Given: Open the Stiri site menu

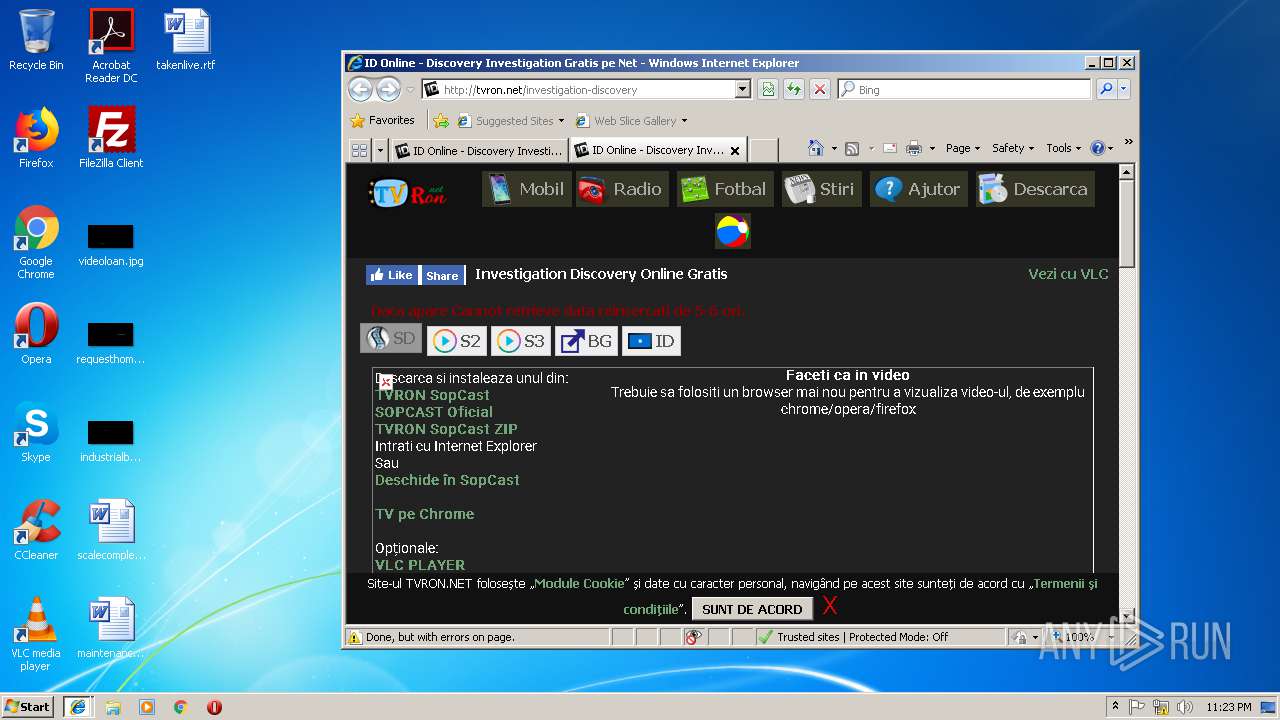Looking at the screenshot, I should click(x=822, y=189).
